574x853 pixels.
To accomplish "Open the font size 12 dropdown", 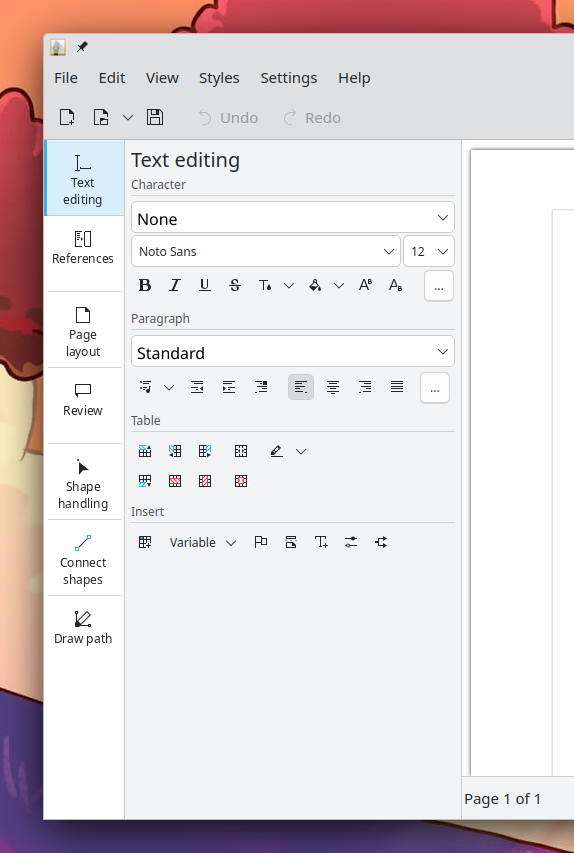I will [x=429, y=251].
